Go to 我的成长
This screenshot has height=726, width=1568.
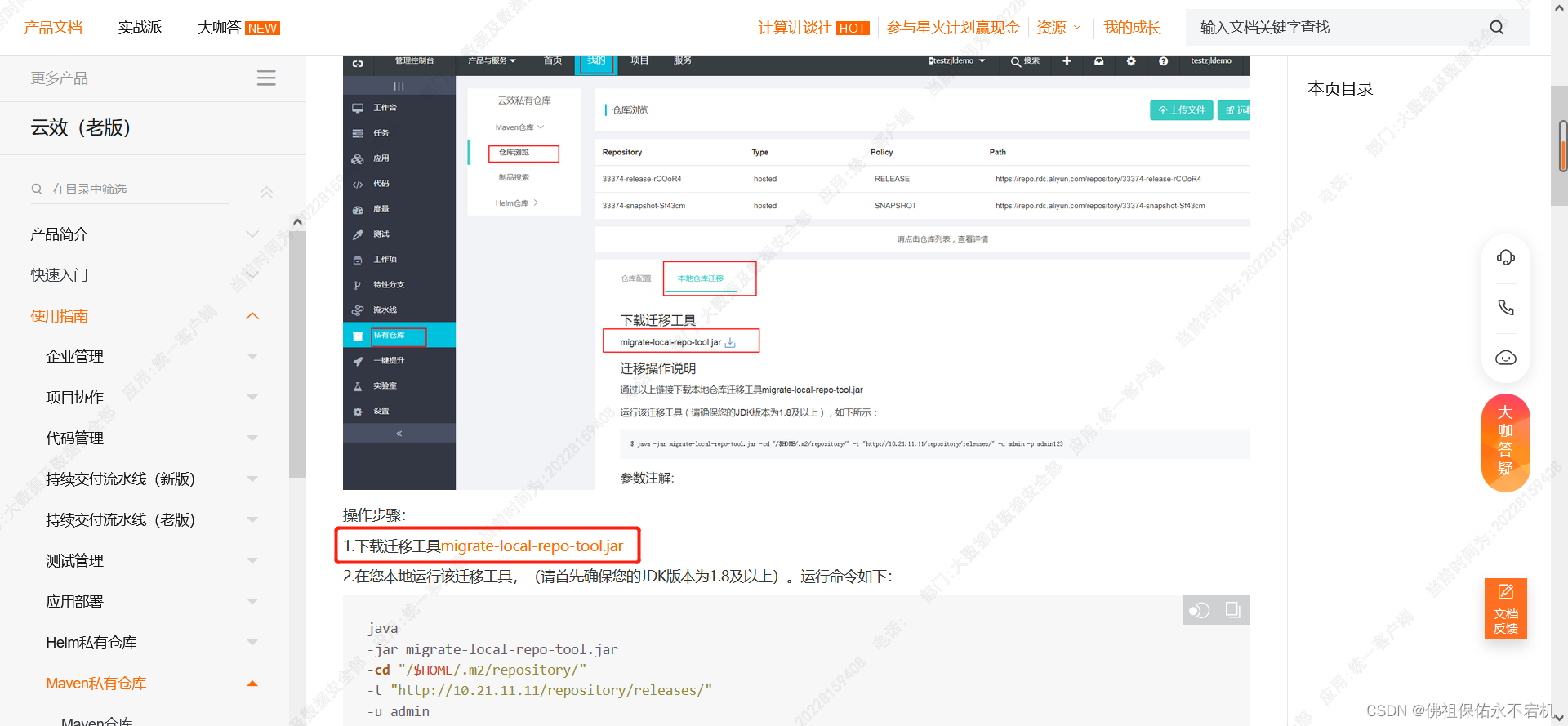pyautogui.click(x=1132, y=28)
